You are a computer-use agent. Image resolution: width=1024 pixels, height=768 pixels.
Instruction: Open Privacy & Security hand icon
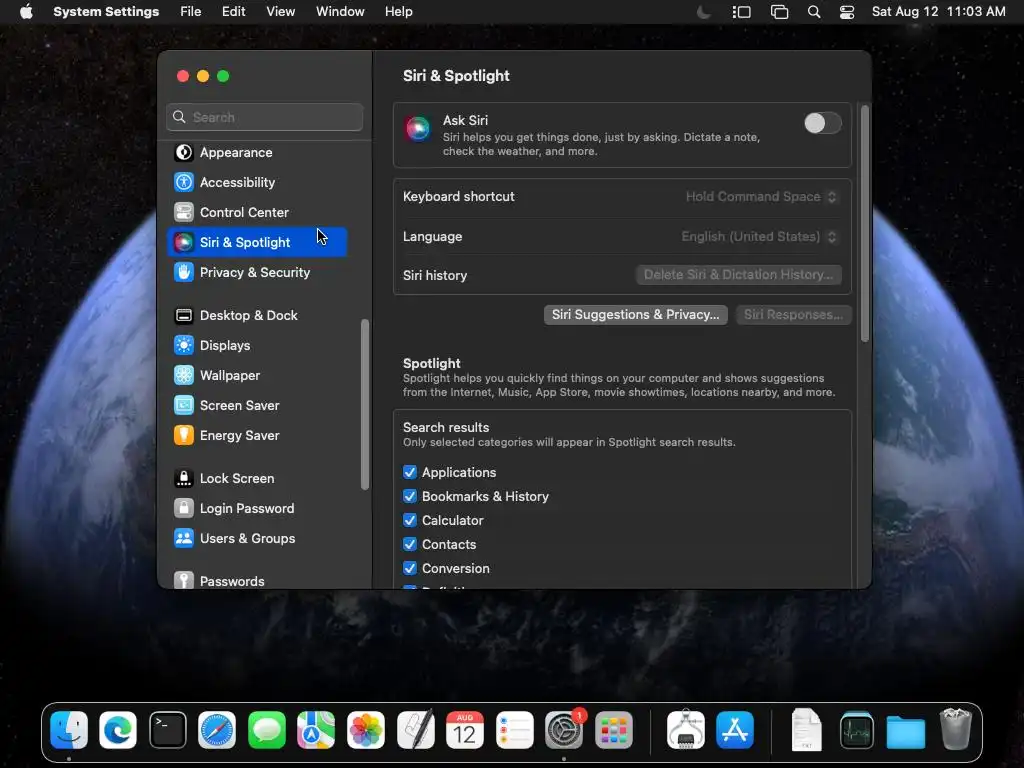[184, 272]
